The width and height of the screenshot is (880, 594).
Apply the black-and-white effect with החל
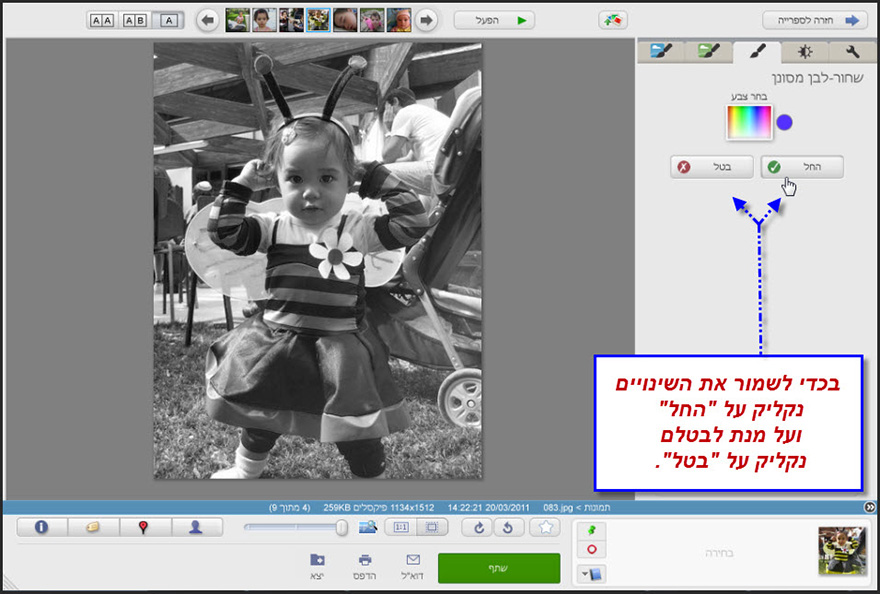coord(800,167)
